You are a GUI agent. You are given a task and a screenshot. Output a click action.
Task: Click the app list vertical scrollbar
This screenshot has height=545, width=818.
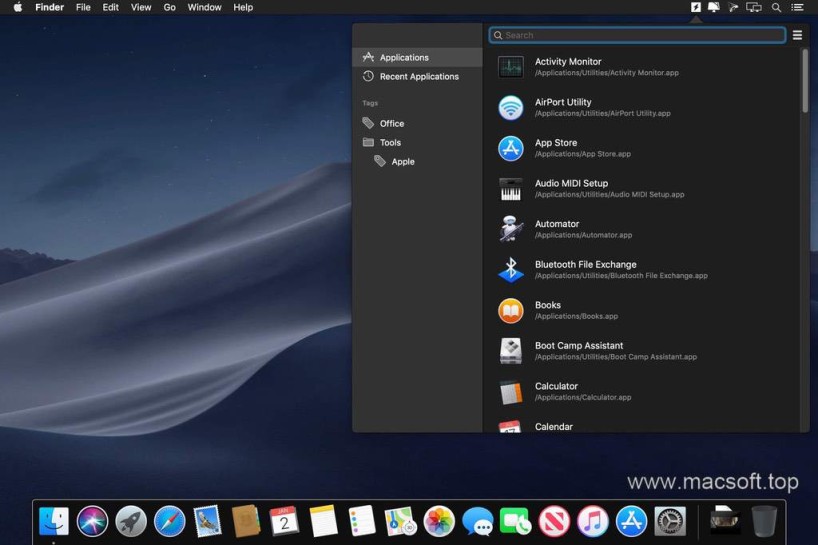[804, 82]
